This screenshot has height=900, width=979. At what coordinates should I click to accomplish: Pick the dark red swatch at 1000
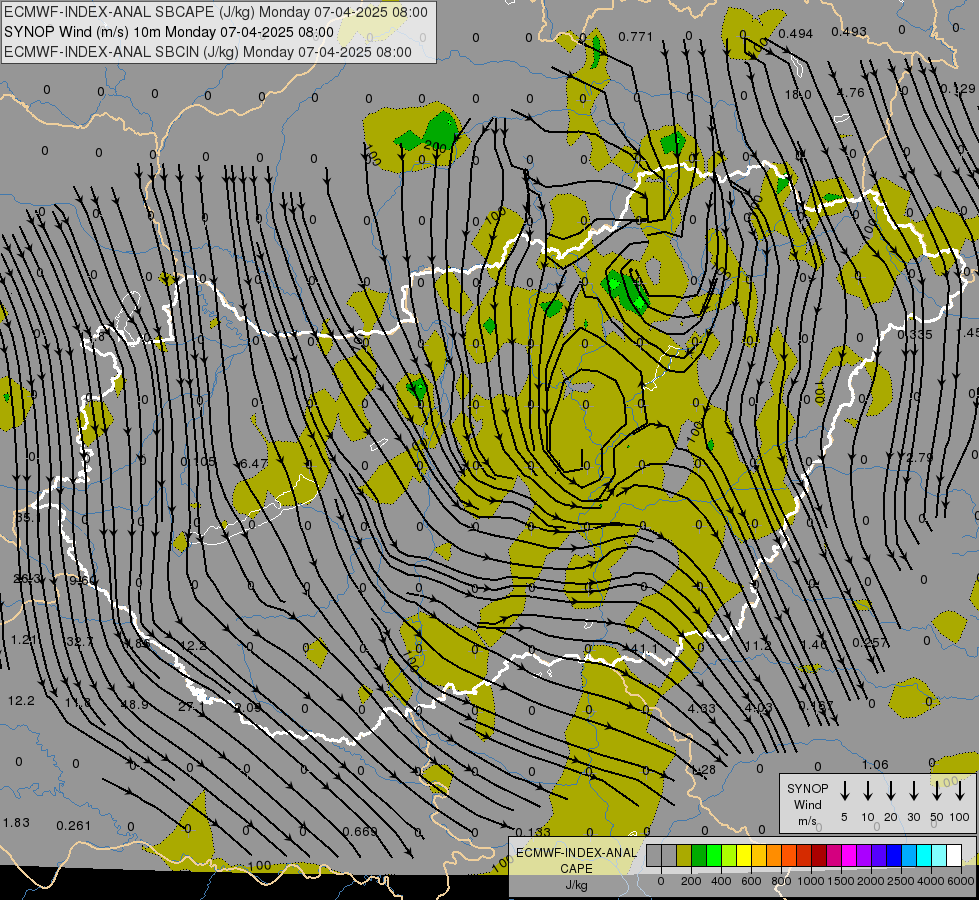click(819, 856)
